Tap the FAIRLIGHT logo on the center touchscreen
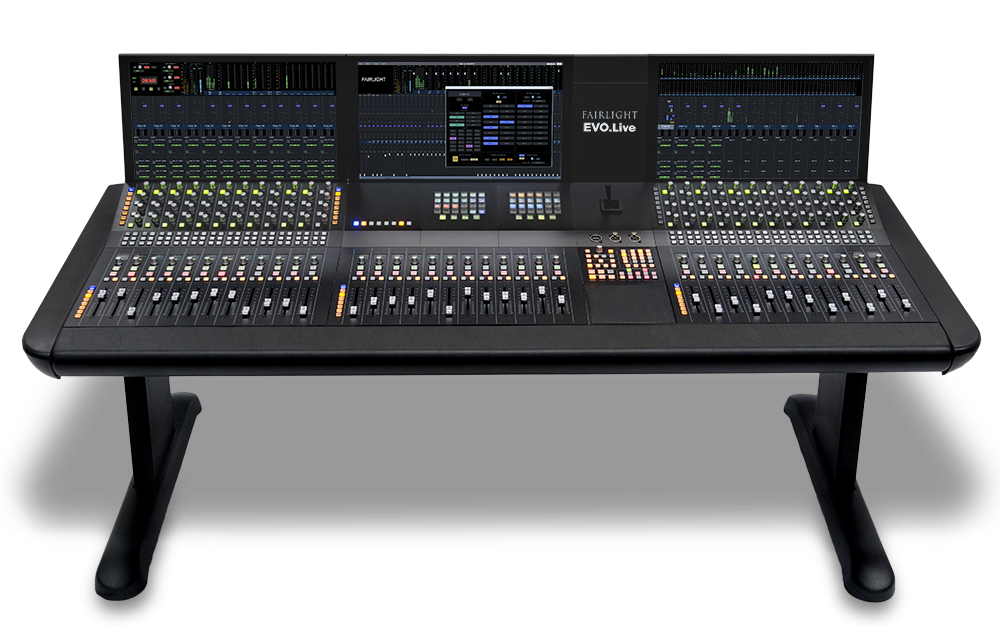 click(376, 78)
